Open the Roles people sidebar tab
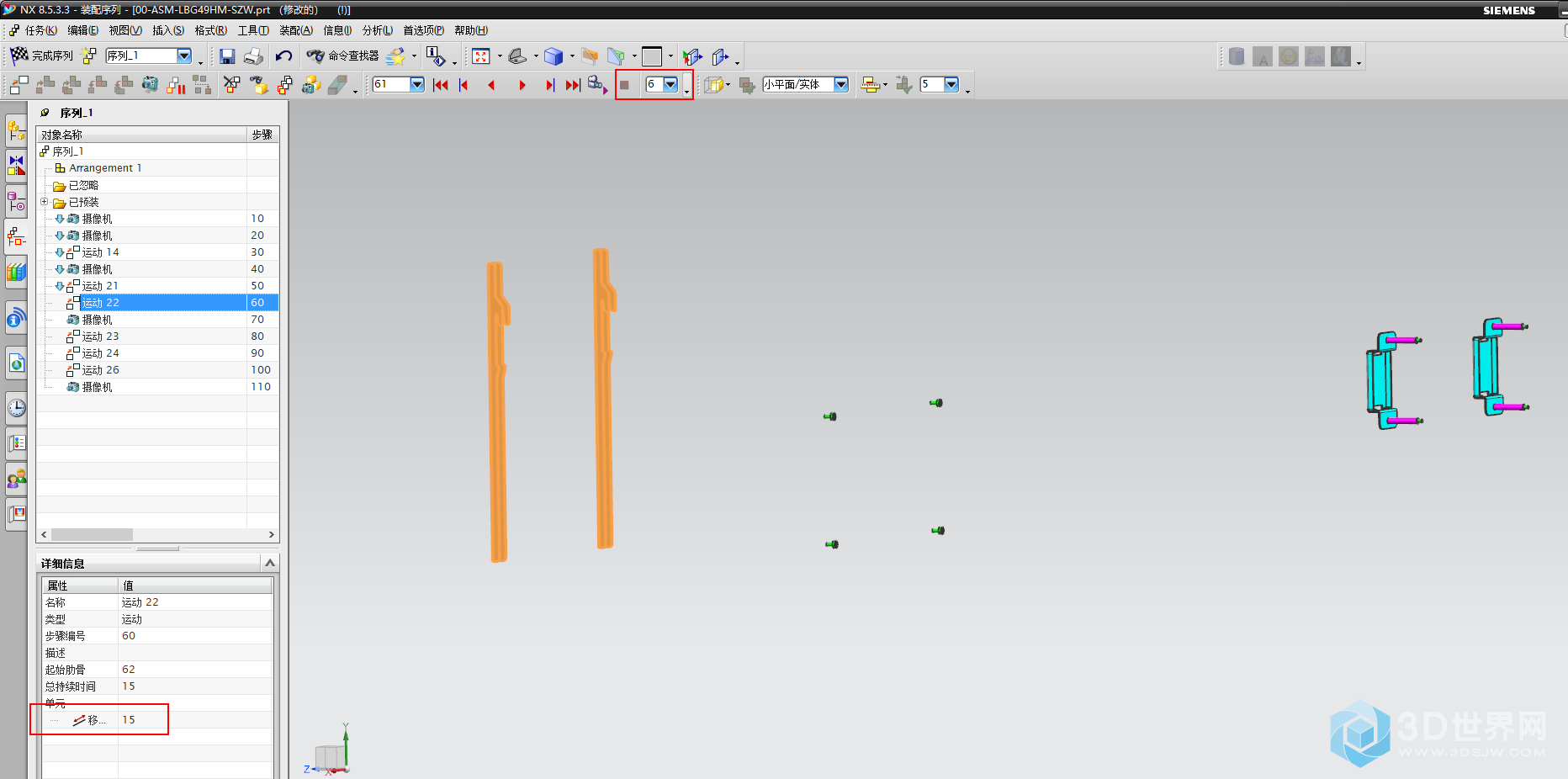Image resolution: width=1568 pixels, height=779 pixels. pyautogui.click(x=16, y=479)
